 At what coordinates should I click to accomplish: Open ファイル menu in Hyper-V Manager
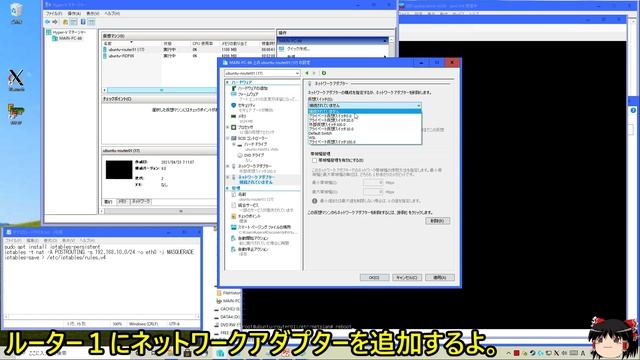pos(53,13)
